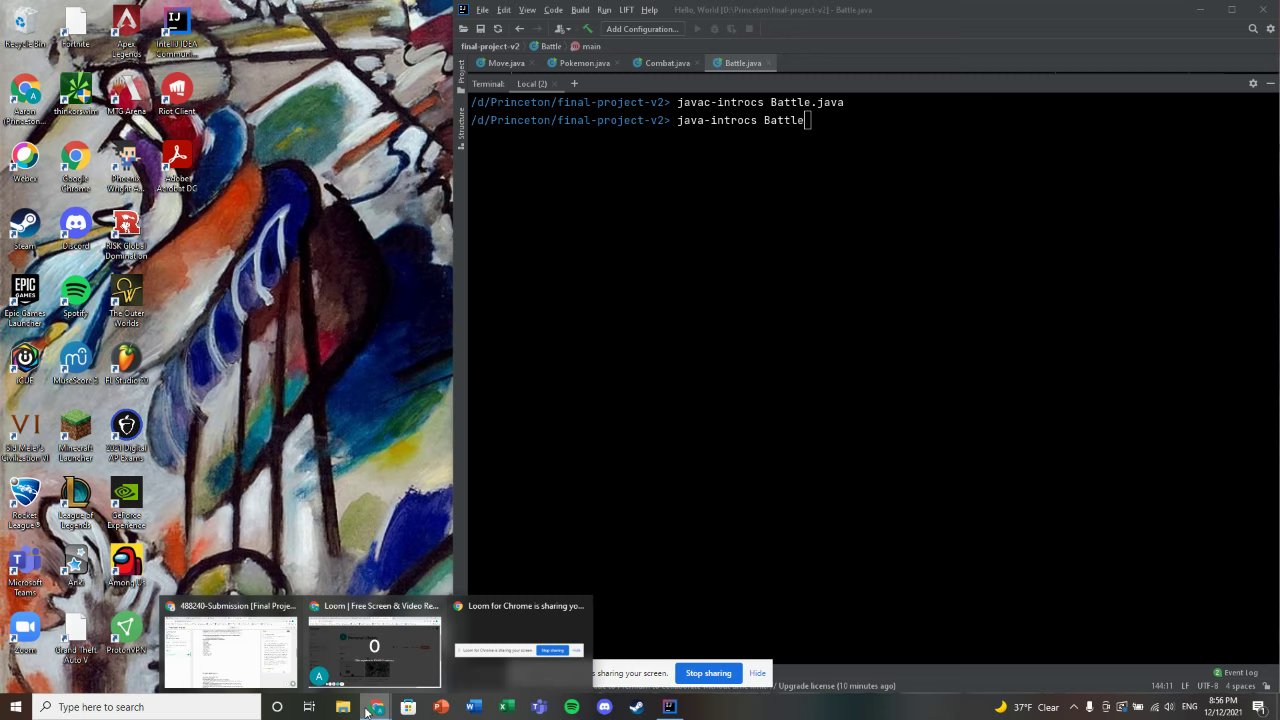This screenshot has width=1280, height=720.
Task: Click the Open folder toolbar icon in IntelliJ
Action: [x=464, y=29]
